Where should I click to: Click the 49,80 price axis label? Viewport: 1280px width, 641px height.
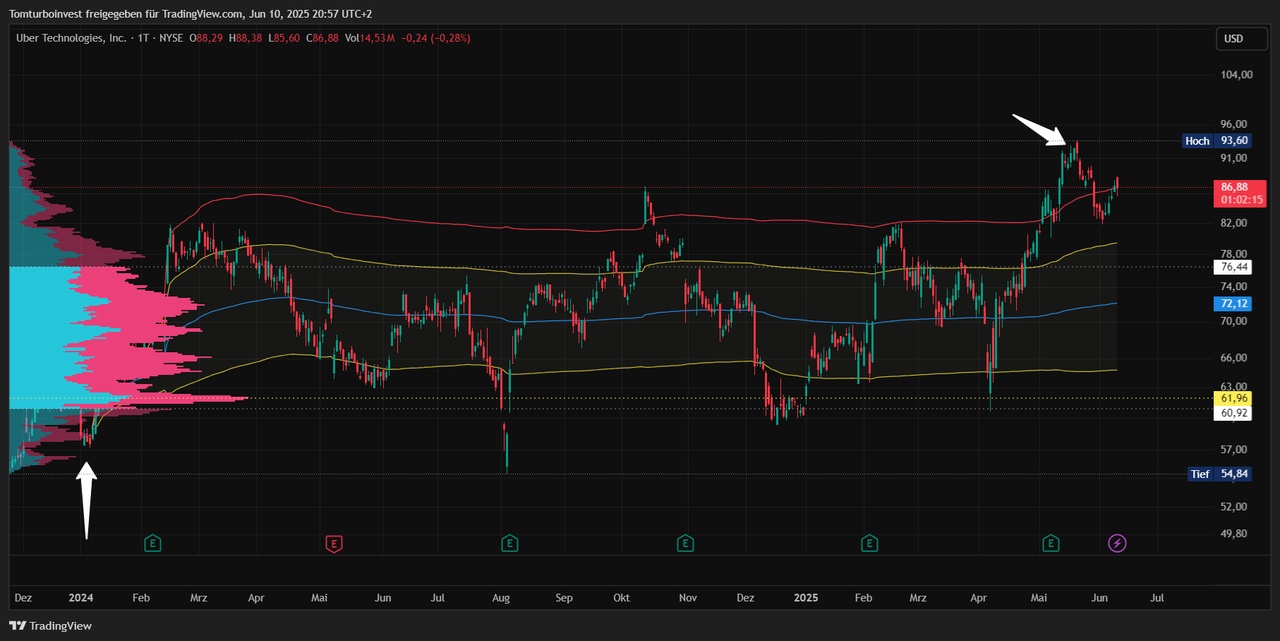[1233, 533]
